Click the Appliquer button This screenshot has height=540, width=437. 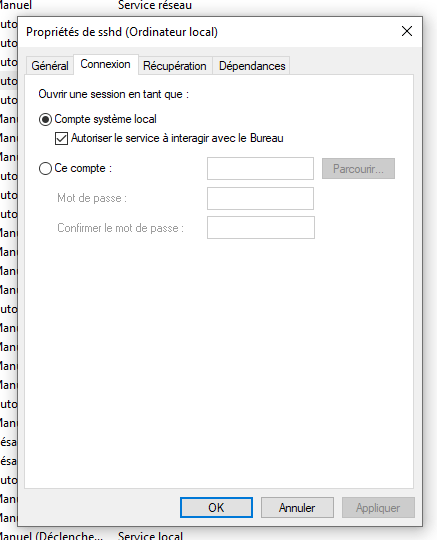coord(378,507)
